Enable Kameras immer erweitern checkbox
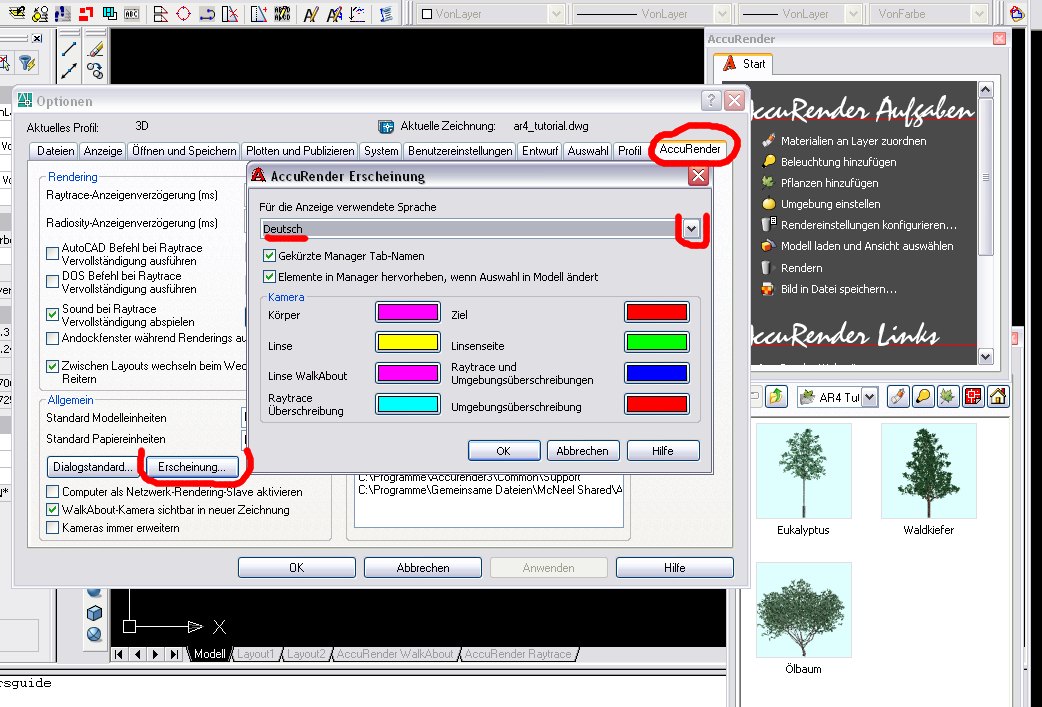 (x=52, y=528)
